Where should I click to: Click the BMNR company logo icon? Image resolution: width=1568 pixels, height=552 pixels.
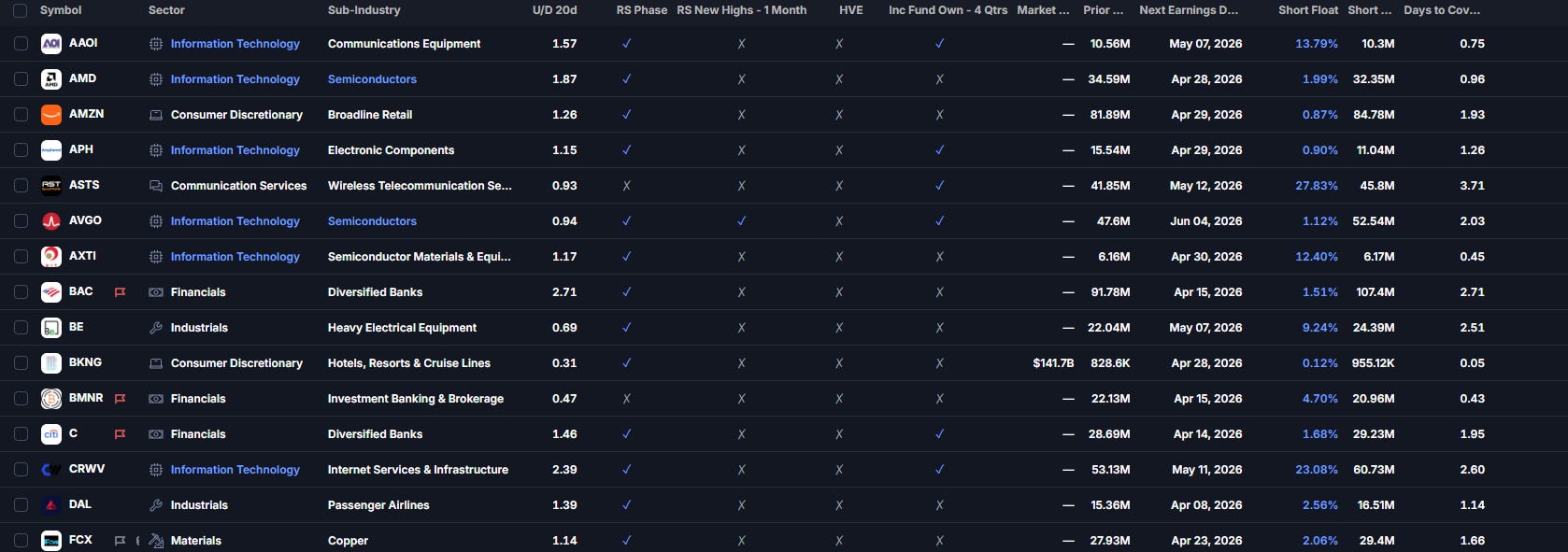[51, 399]
